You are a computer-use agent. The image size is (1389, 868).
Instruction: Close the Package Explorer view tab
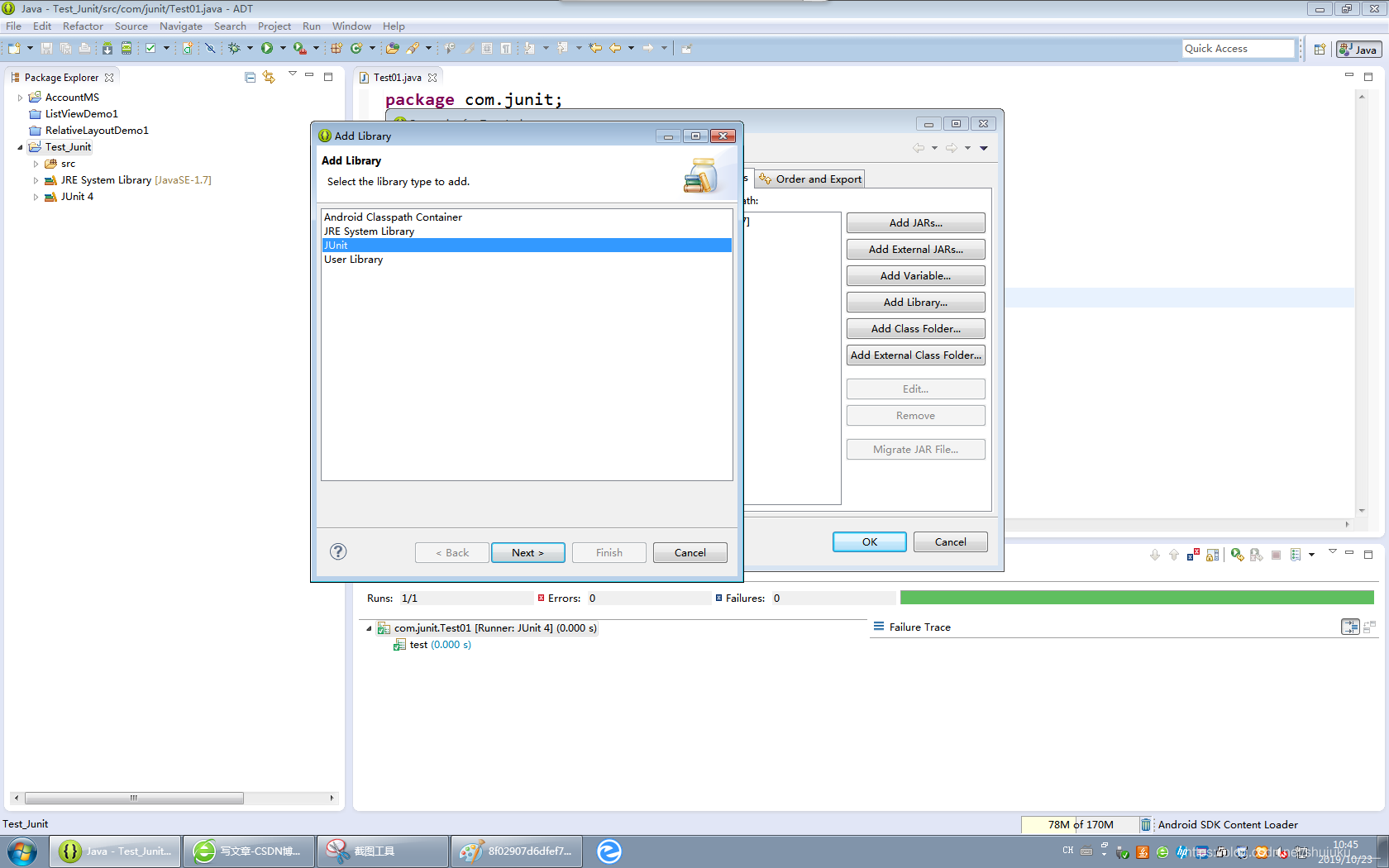coord(109,78)
